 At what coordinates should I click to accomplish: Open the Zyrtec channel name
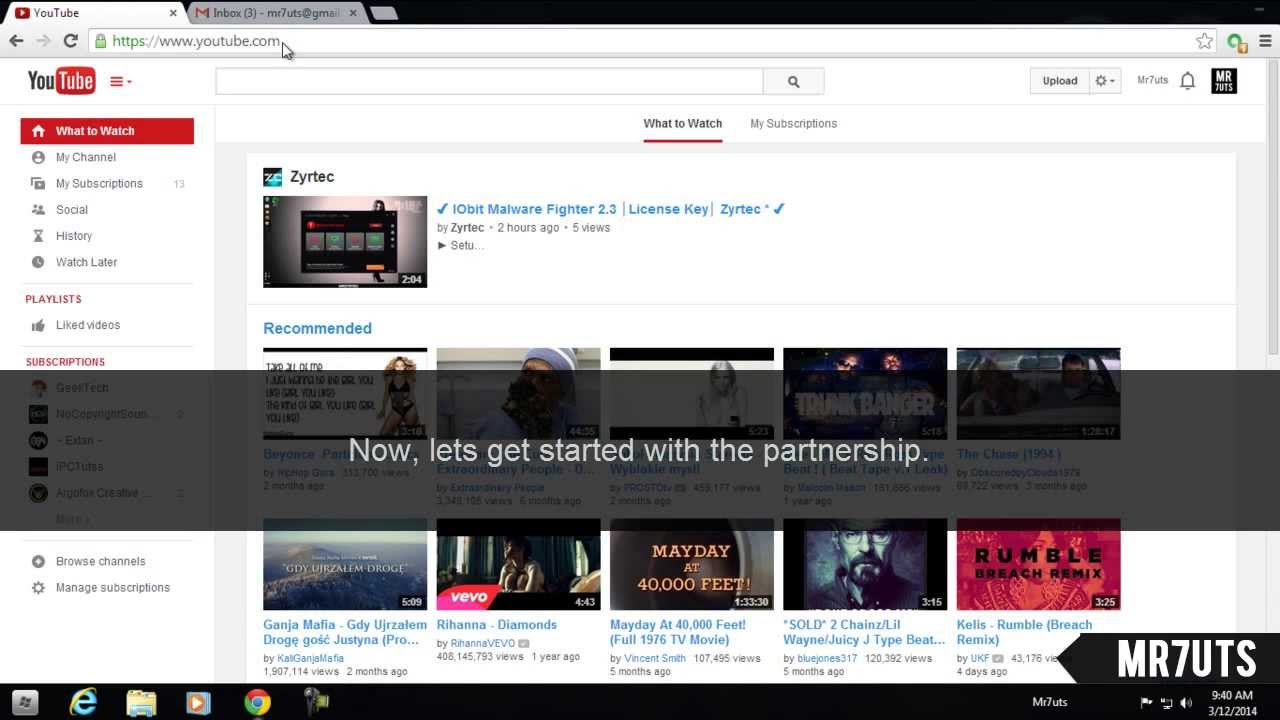[x=312, y=177]
